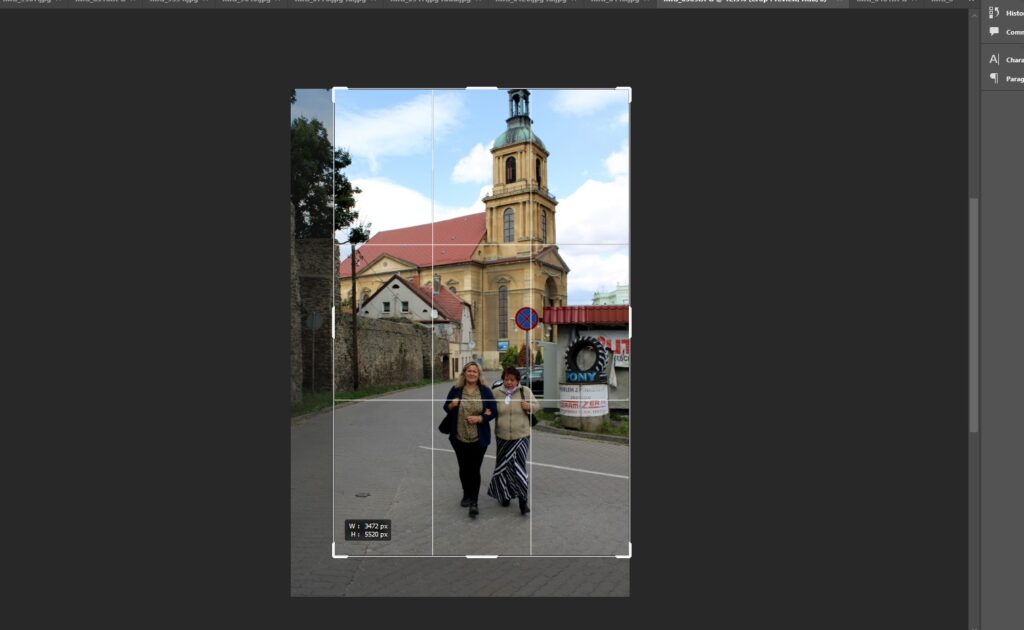Screen dimensions: 1024x630
Task: Select the highlighted Crop Preview document tab
Action: click(x=752, y=3)
